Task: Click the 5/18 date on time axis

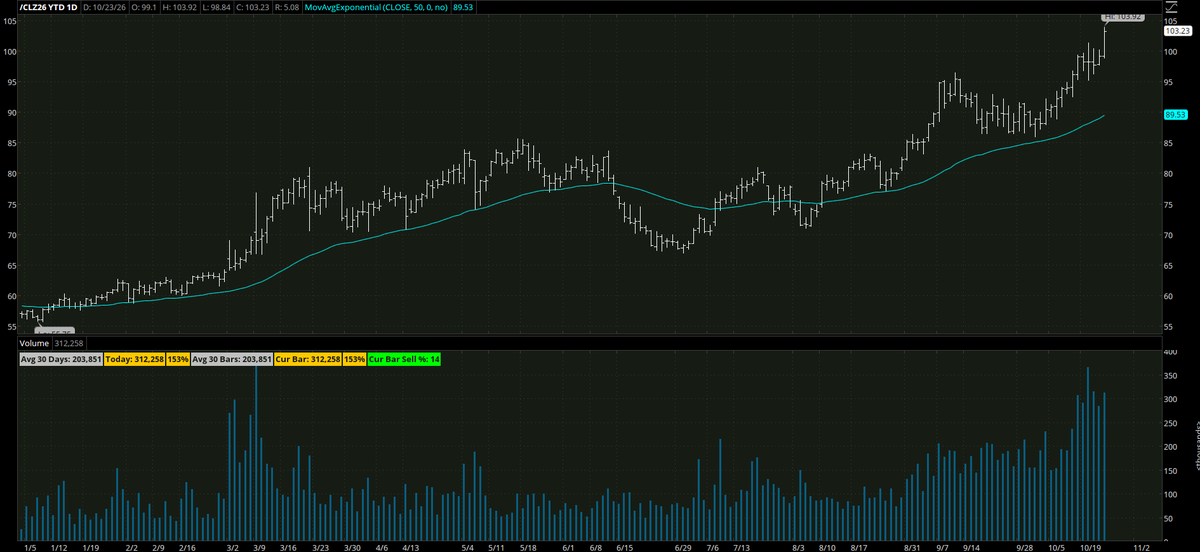Action: [x=527, y=547]
